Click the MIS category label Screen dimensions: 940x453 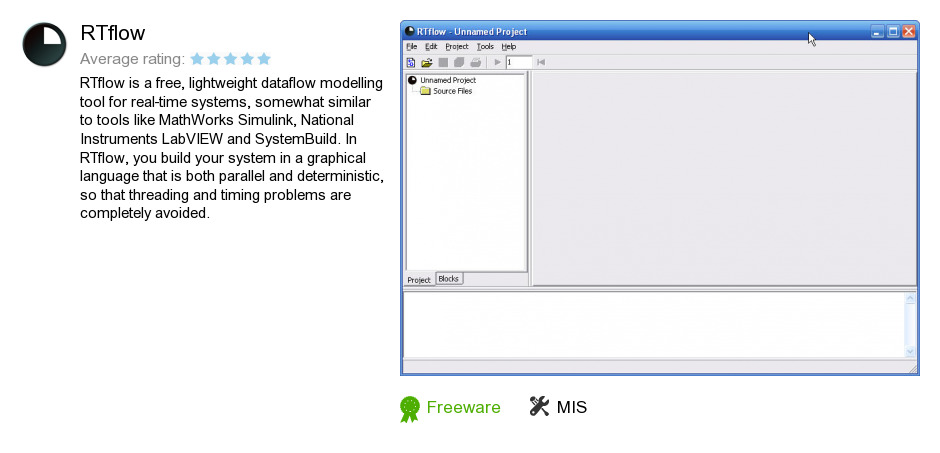point(572,407)
